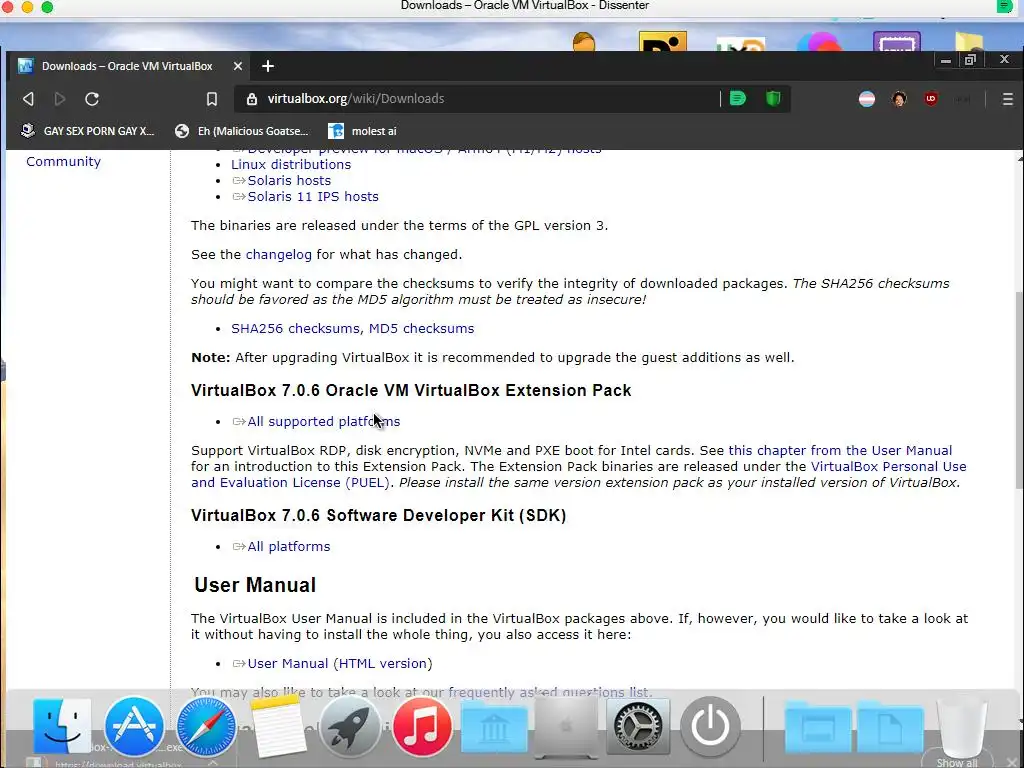Open Launchpad rocket icon in dock
Image resolution: width=1024 pixels, height=768 pixels.
click(350, 726)
